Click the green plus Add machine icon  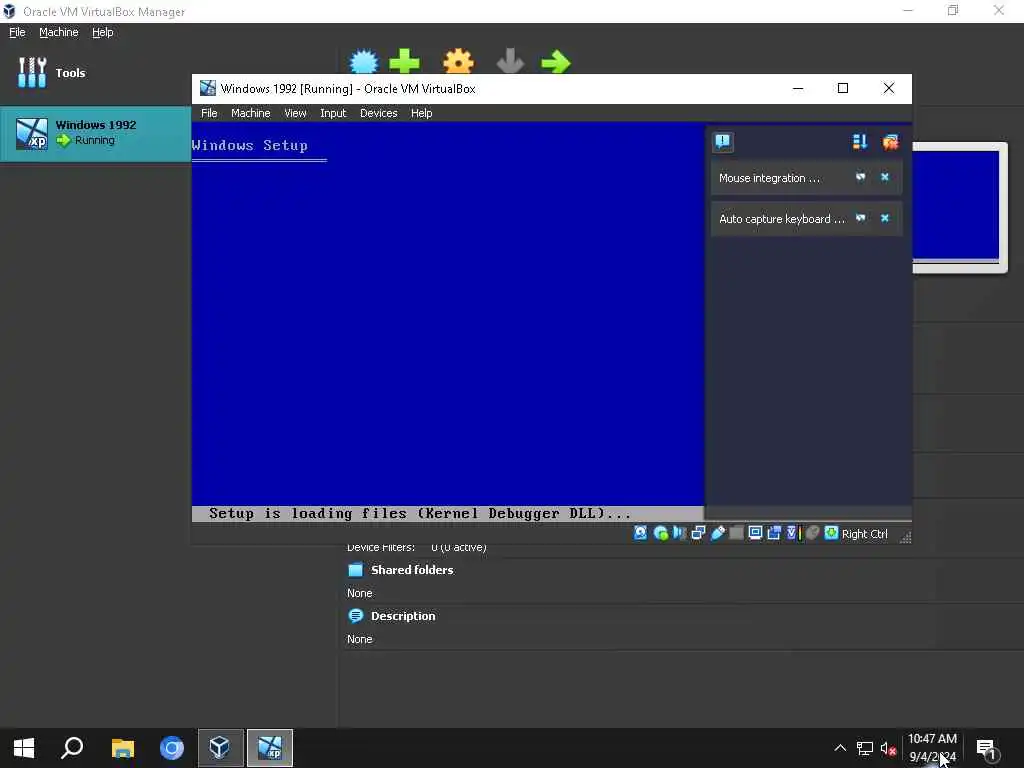pos(404,62)
